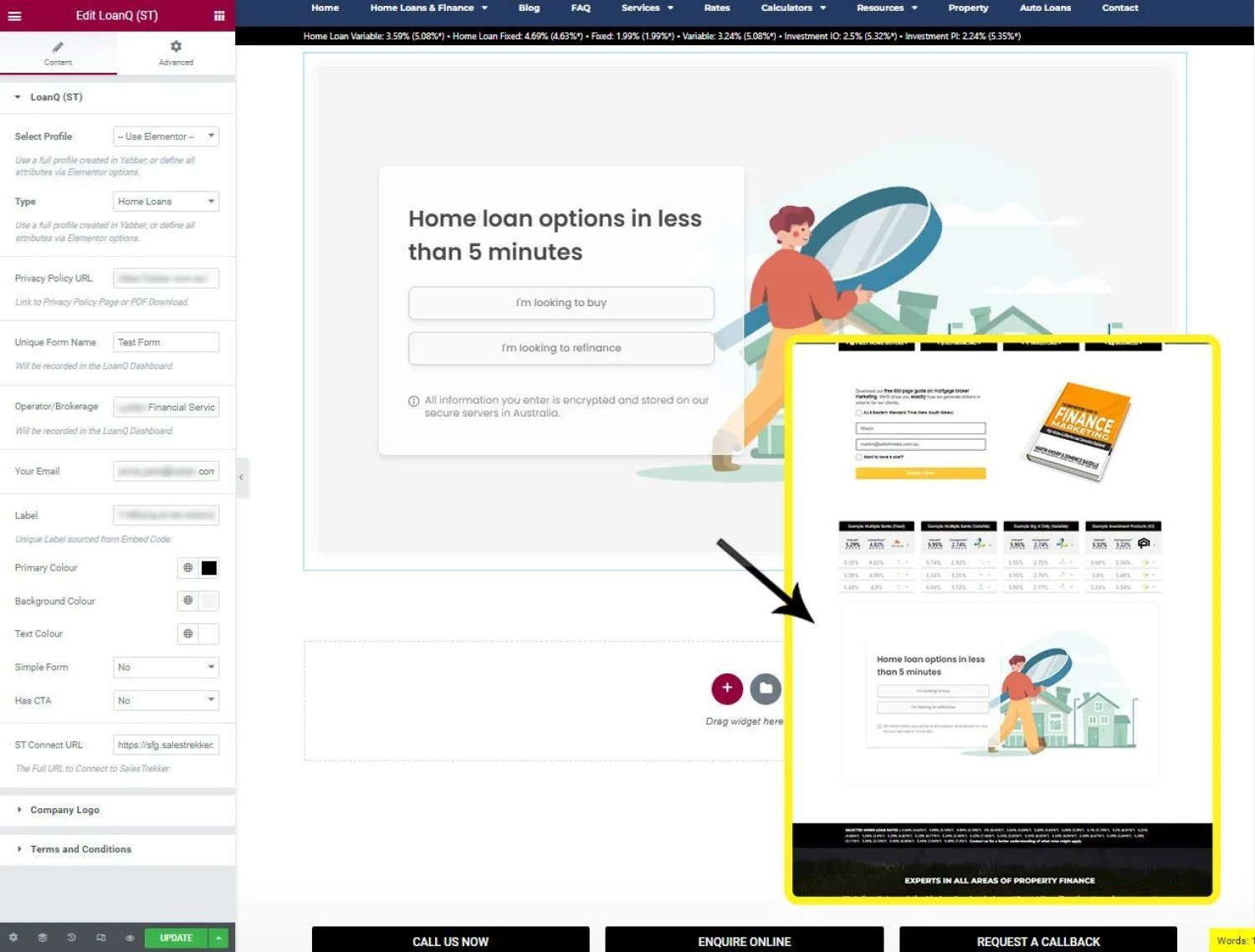The image size is (1255, 952).
Task: Toggle responsive mode icon
Action: (101, 938)
